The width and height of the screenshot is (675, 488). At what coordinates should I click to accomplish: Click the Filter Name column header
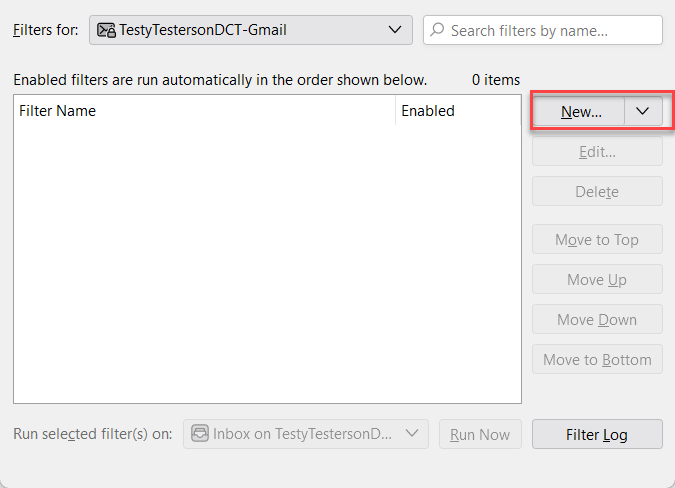point(204,111)
